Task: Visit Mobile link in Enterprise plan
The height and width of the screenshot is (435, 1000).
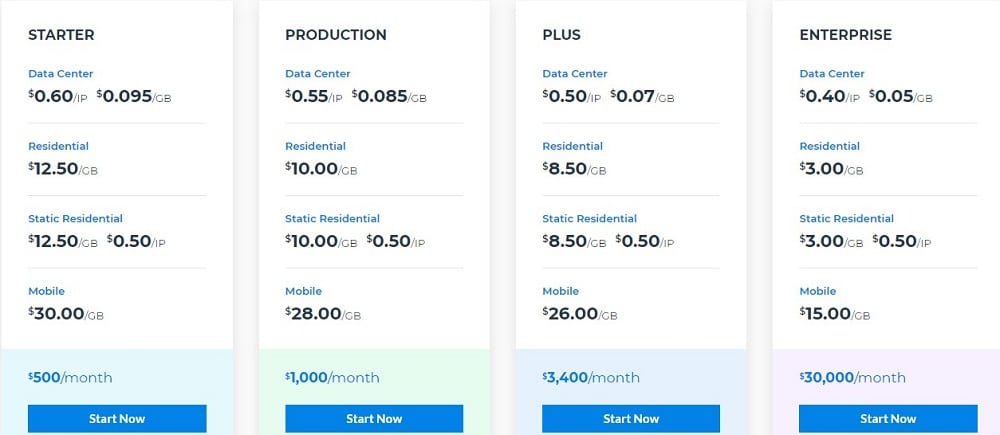Action: (x=818, y=291)
